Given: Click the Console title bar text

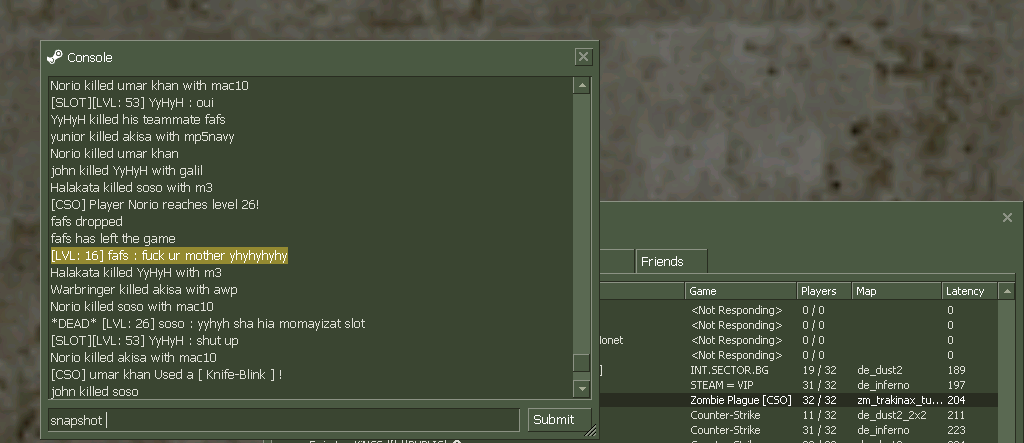Looking at the screenshot, I should (90, 57).
